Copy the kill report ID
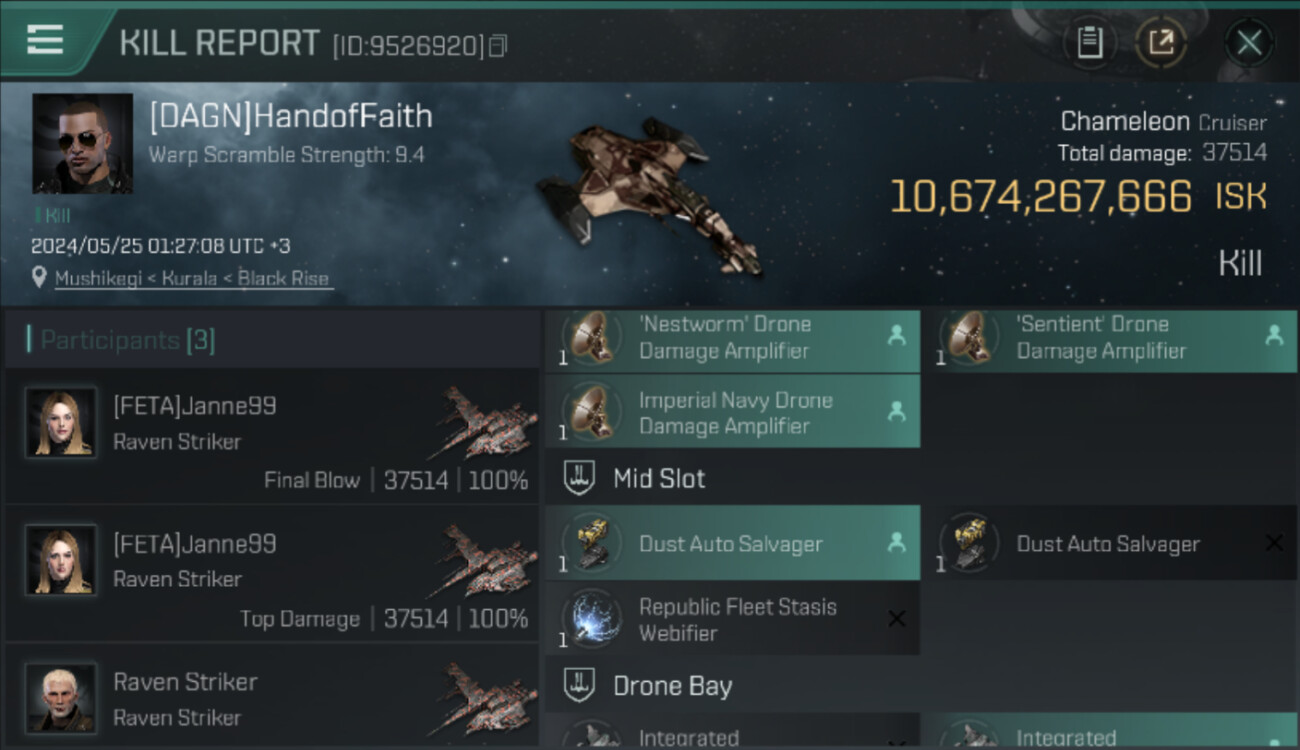Screen dimensions: 1300x750 tap(497, 46)
